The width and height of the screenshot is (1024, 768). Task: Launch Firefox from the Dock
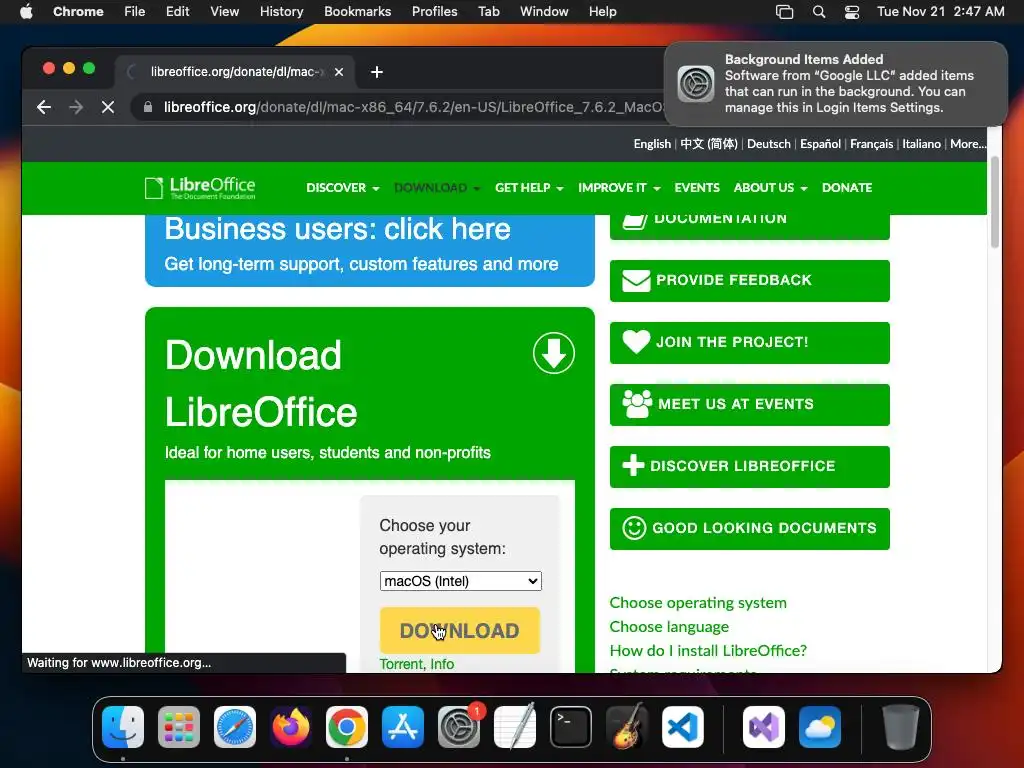coord(291,727)
